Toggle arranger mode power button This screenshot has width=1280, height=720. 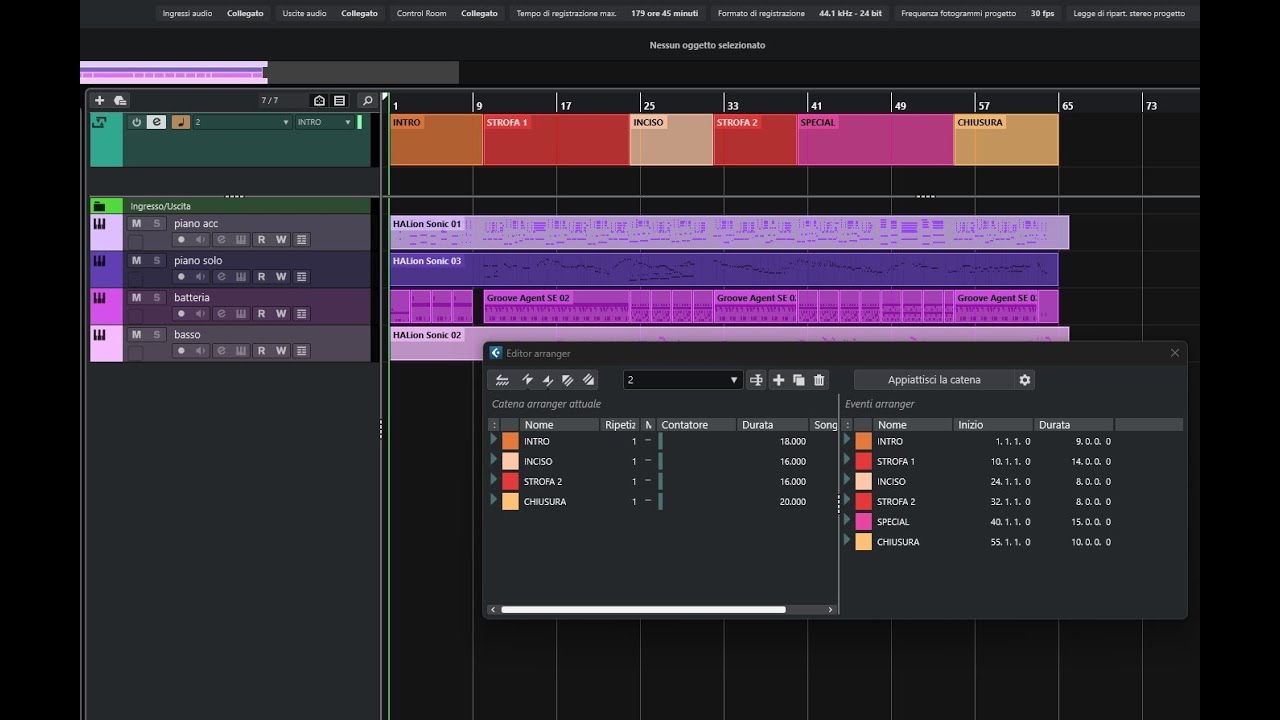pos(136,122)
